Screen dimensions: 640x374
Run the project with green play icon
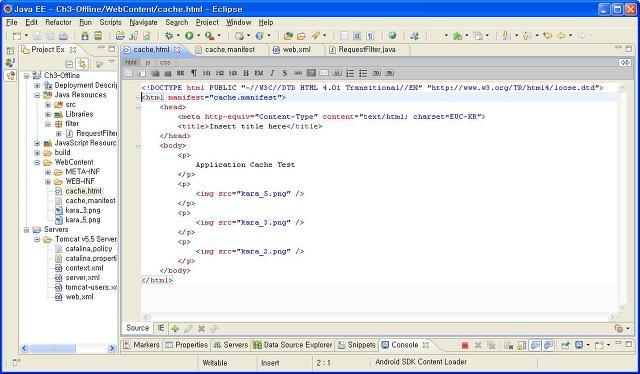click(x=189, y=36)
